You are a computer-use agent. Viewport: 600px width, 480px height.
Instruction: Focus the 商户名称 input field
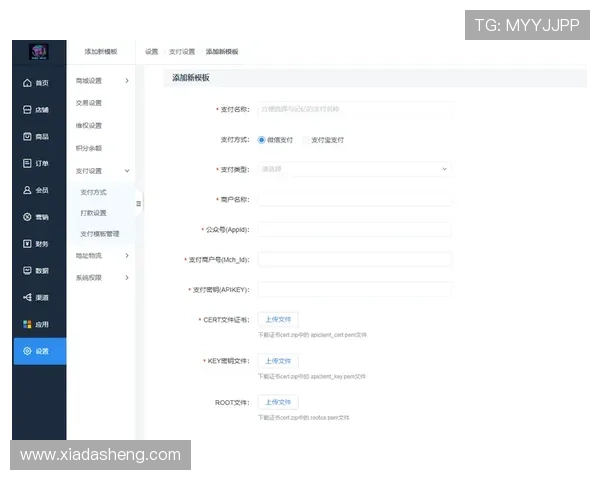point(355,199)
